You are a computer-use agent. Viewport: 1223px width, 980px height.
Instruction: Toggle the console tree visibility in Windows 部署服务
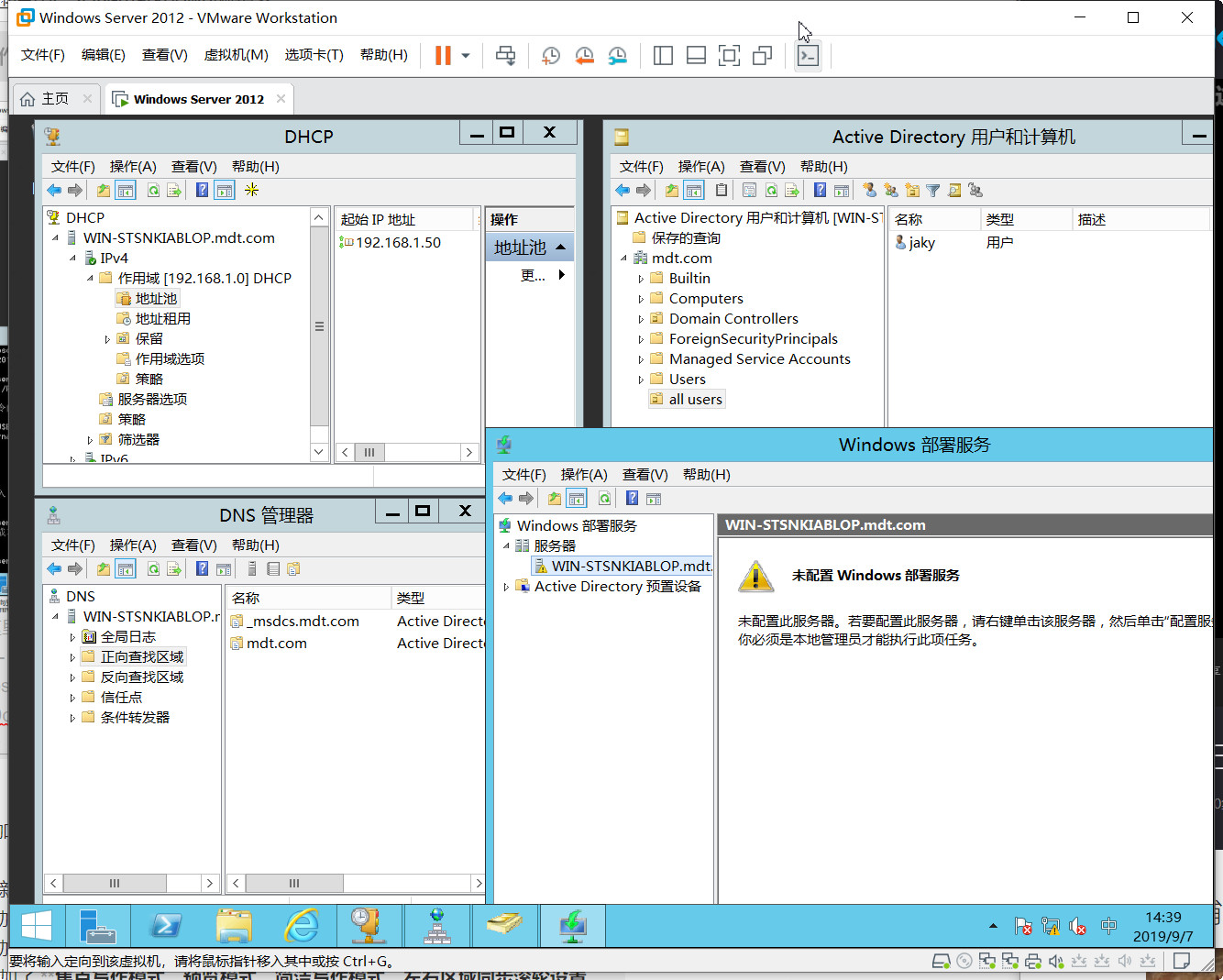click(x=576, y=498)
